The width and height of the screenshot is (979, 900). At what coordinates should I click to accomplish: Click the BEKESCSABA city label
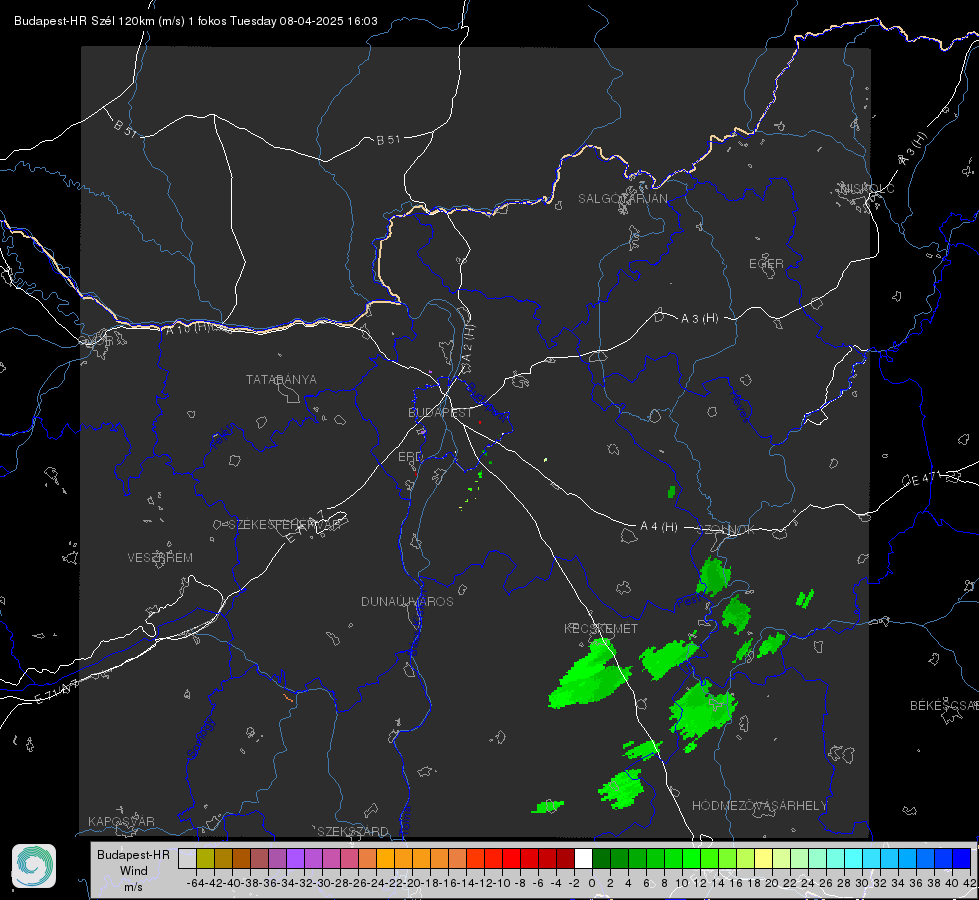[944, 706]
